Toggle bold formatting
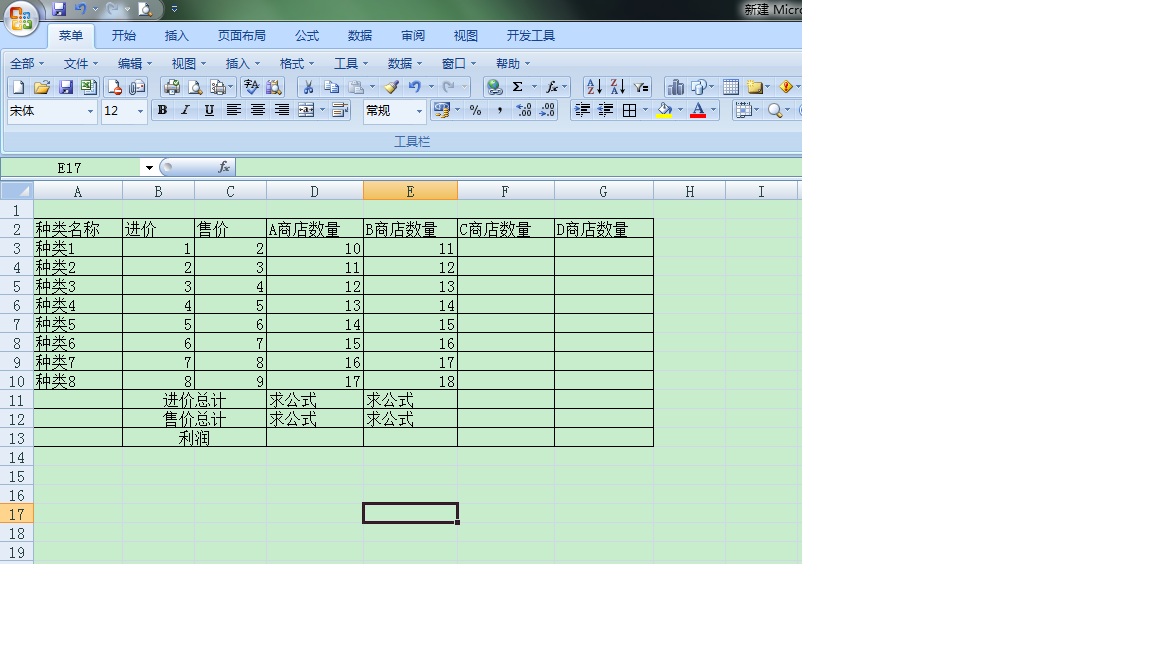The width and height of the screenshot is (1152, 648). tap(162, 110)
